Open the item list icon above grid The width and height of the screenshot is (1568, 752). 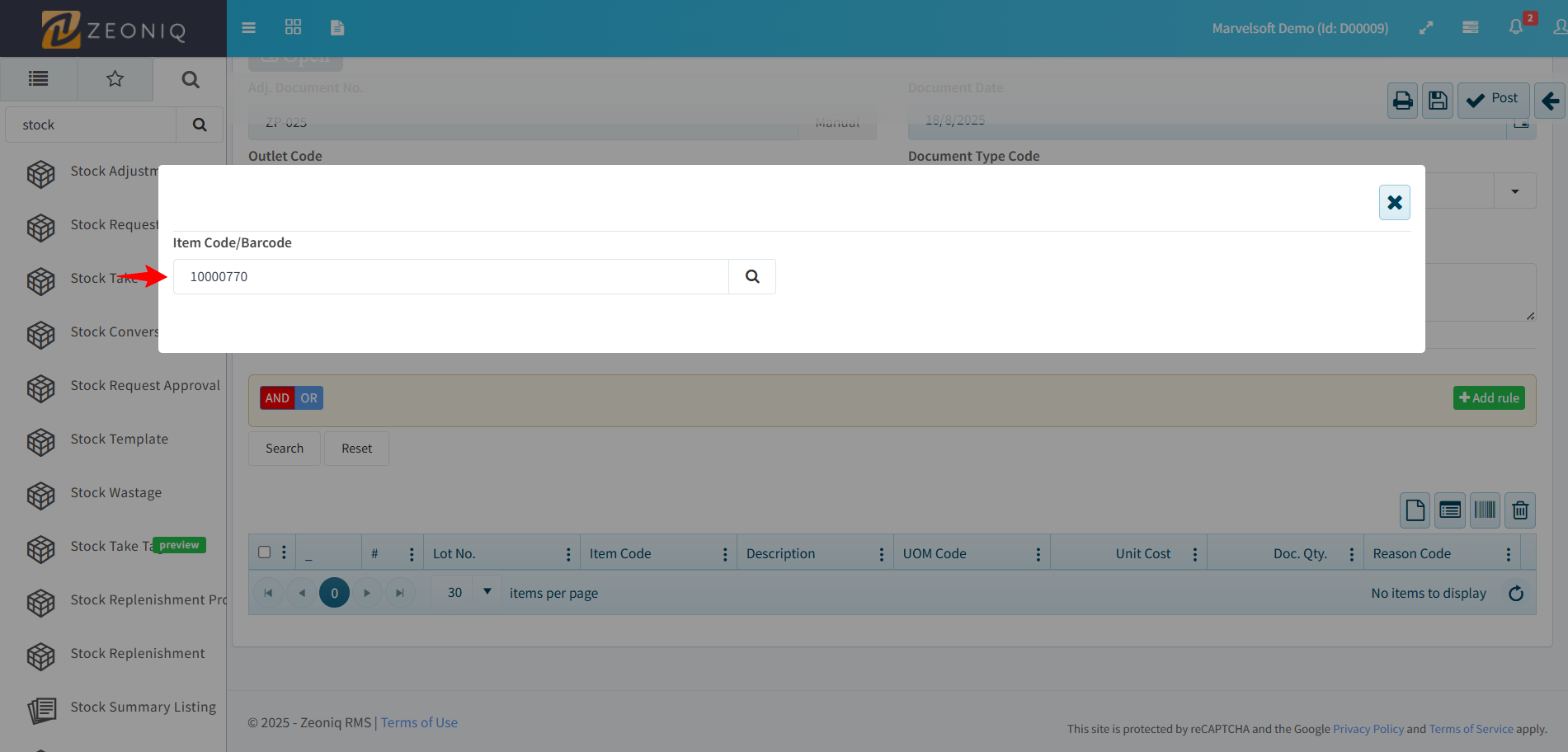1450,510
